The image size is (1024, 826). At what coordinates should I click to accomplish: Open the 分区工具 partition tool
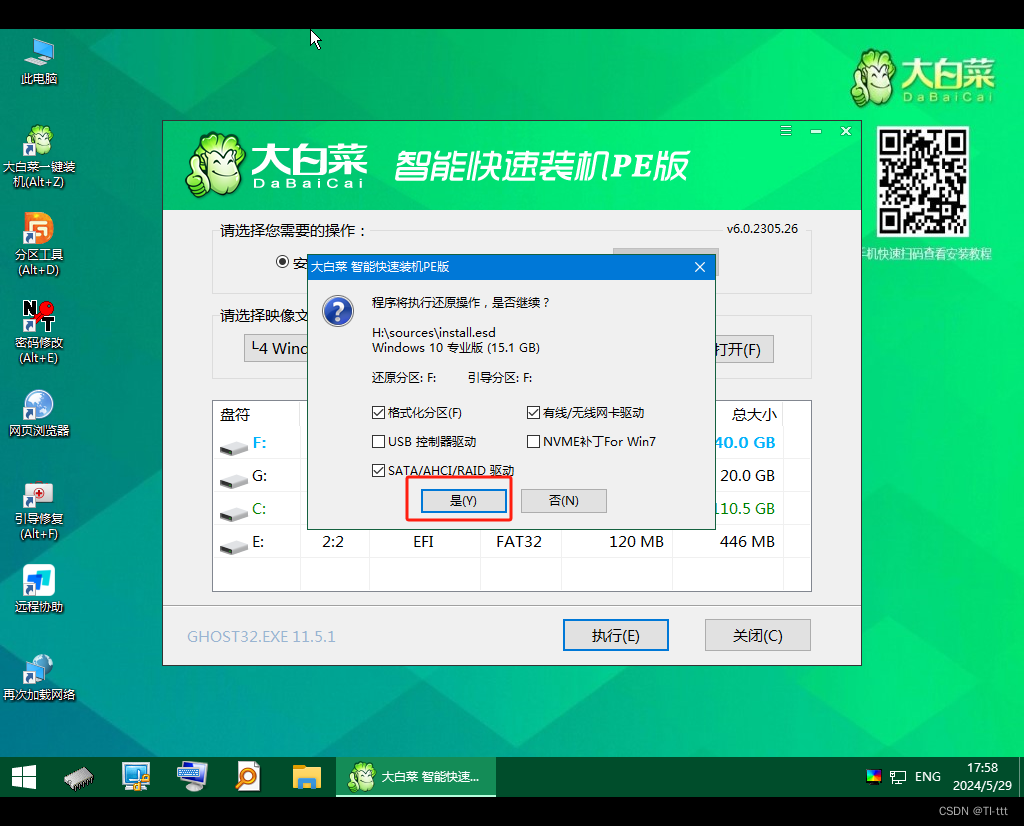tap(38, 230)
